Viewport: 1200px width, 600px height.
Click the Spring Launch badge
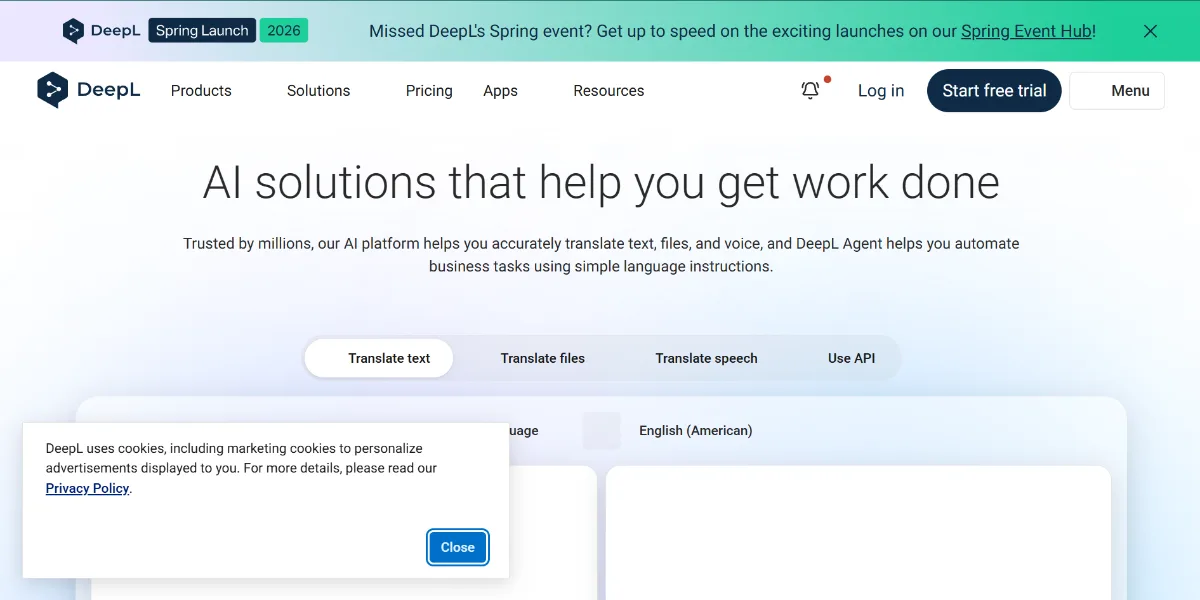[202, 31]
